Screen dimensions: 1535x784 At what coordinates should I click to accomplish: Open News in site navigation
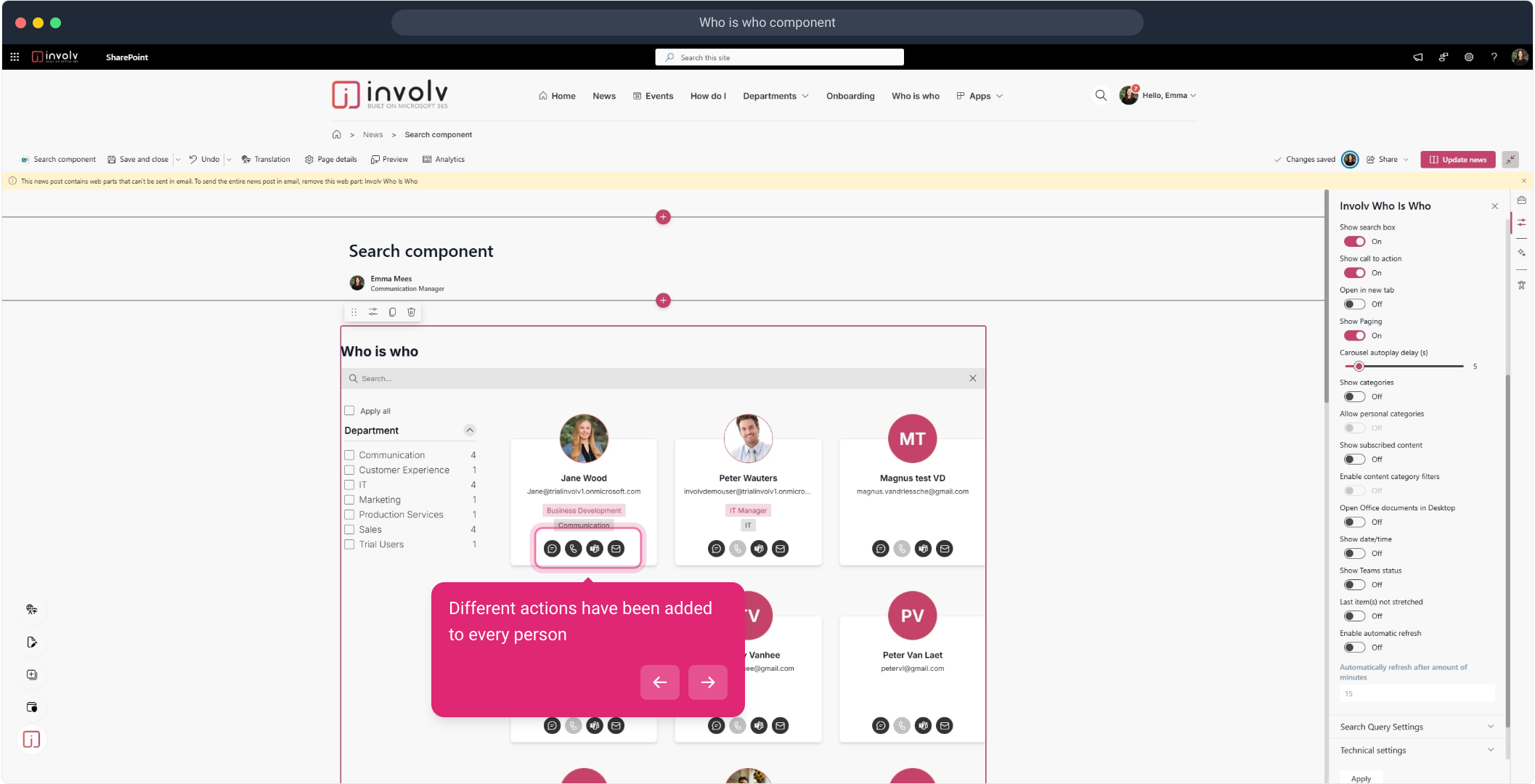604,96
